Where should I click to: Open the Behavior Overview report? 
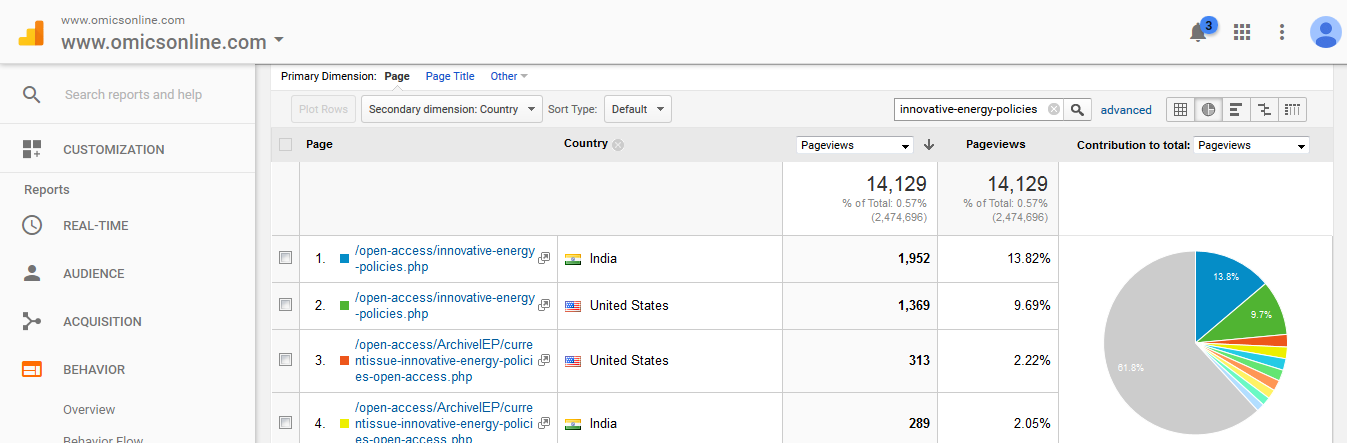click(89, 410)
